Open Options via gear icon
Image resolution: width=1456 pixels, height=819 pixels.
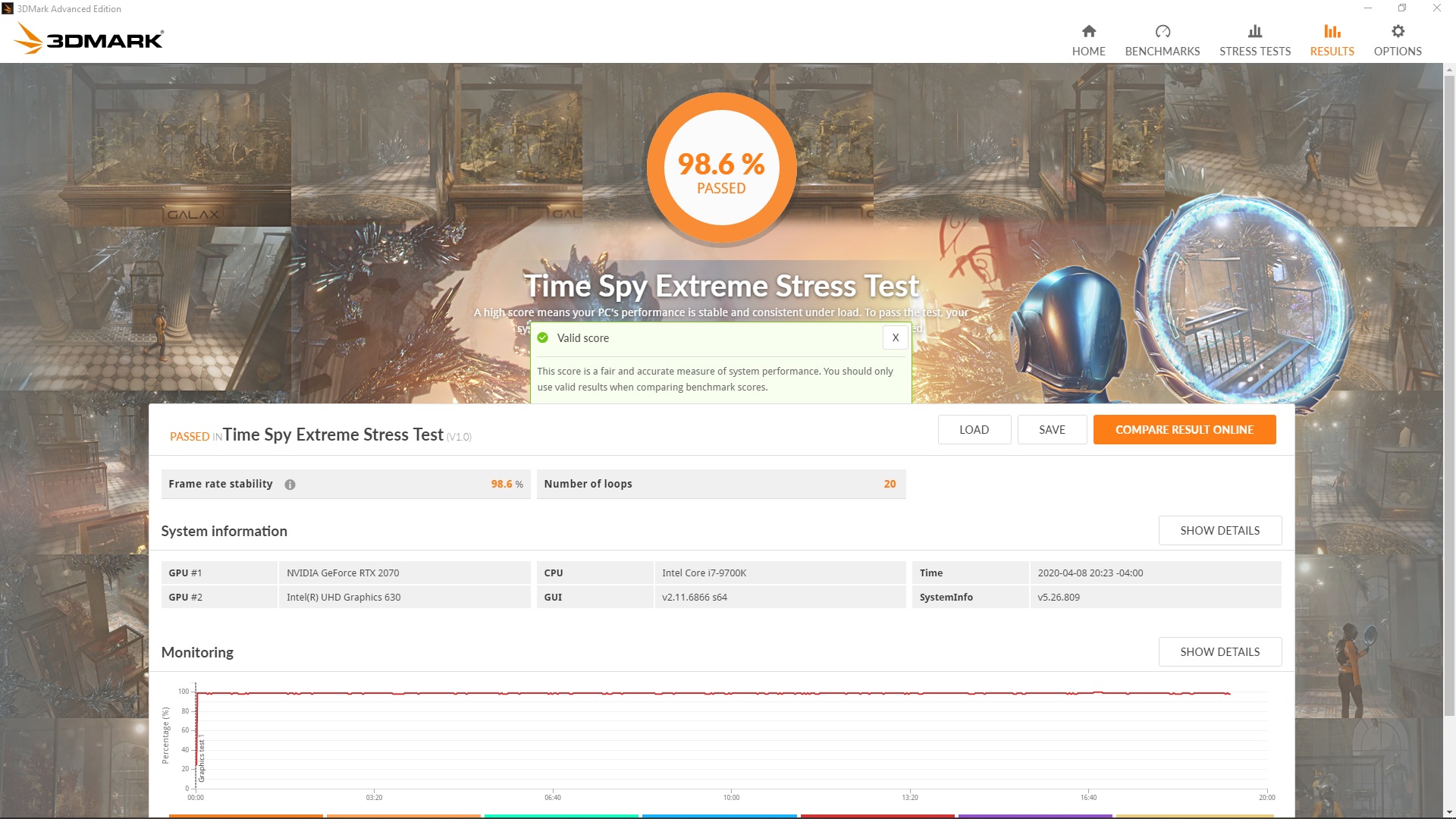click(1397, 31)
